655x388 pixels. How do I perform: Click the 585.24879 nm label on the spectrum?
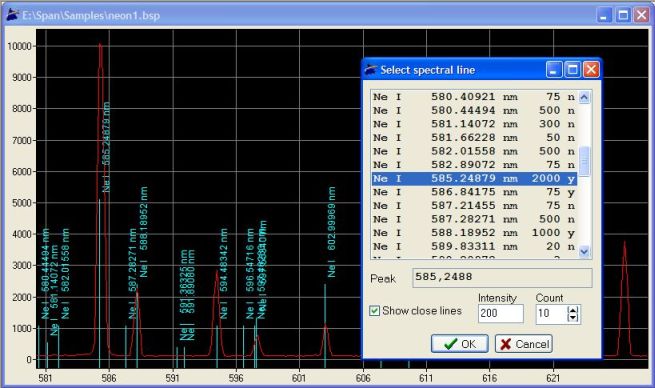tap(106, 147)
